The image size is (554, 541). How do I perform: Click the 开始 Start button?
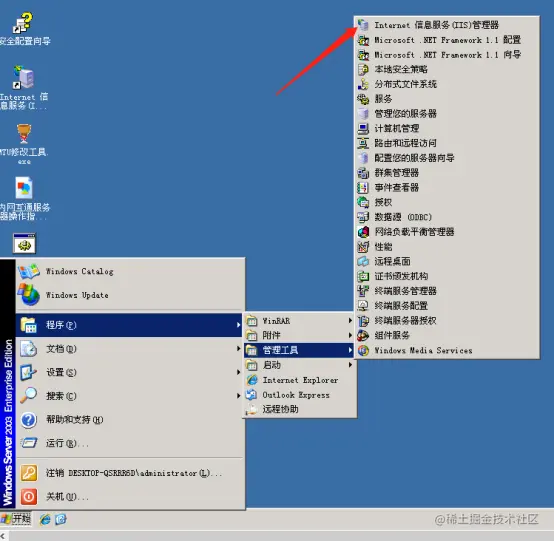[16, 519]
